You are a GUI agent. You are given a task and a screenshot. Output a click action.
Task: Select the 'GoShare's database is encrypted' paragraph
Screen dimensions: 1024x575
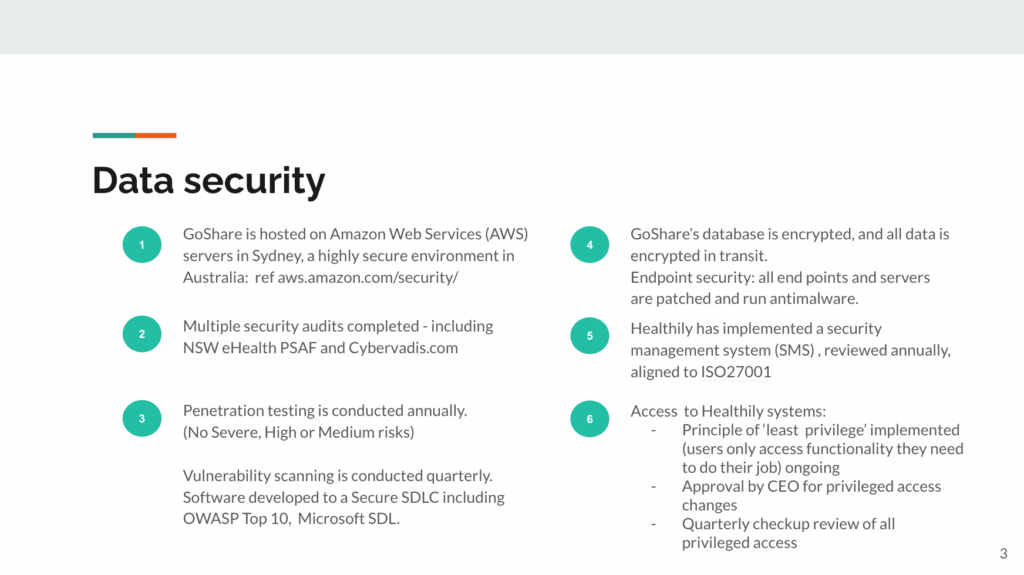[x=789, y=234]
